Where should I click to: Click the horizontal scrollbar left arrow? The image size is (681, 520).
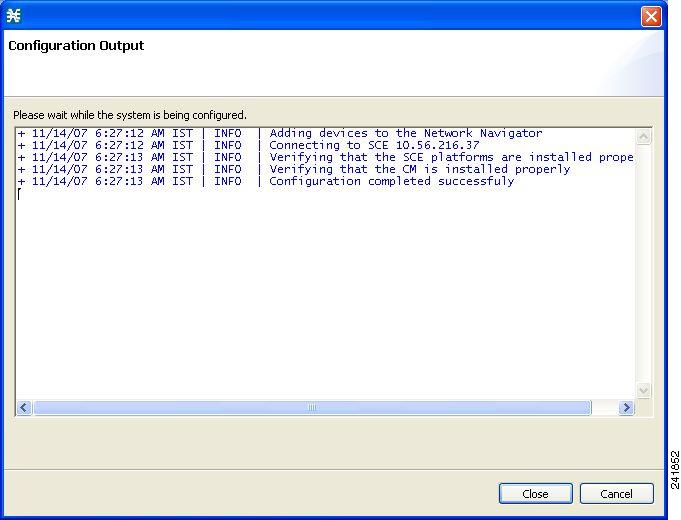(x=24, y=407)
